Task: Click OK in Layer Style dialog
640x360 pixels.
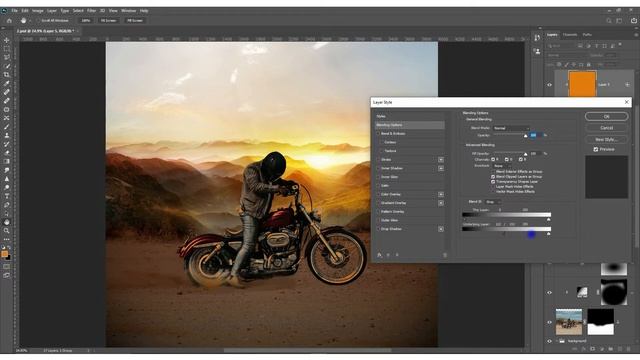Action: coord(607,116)
